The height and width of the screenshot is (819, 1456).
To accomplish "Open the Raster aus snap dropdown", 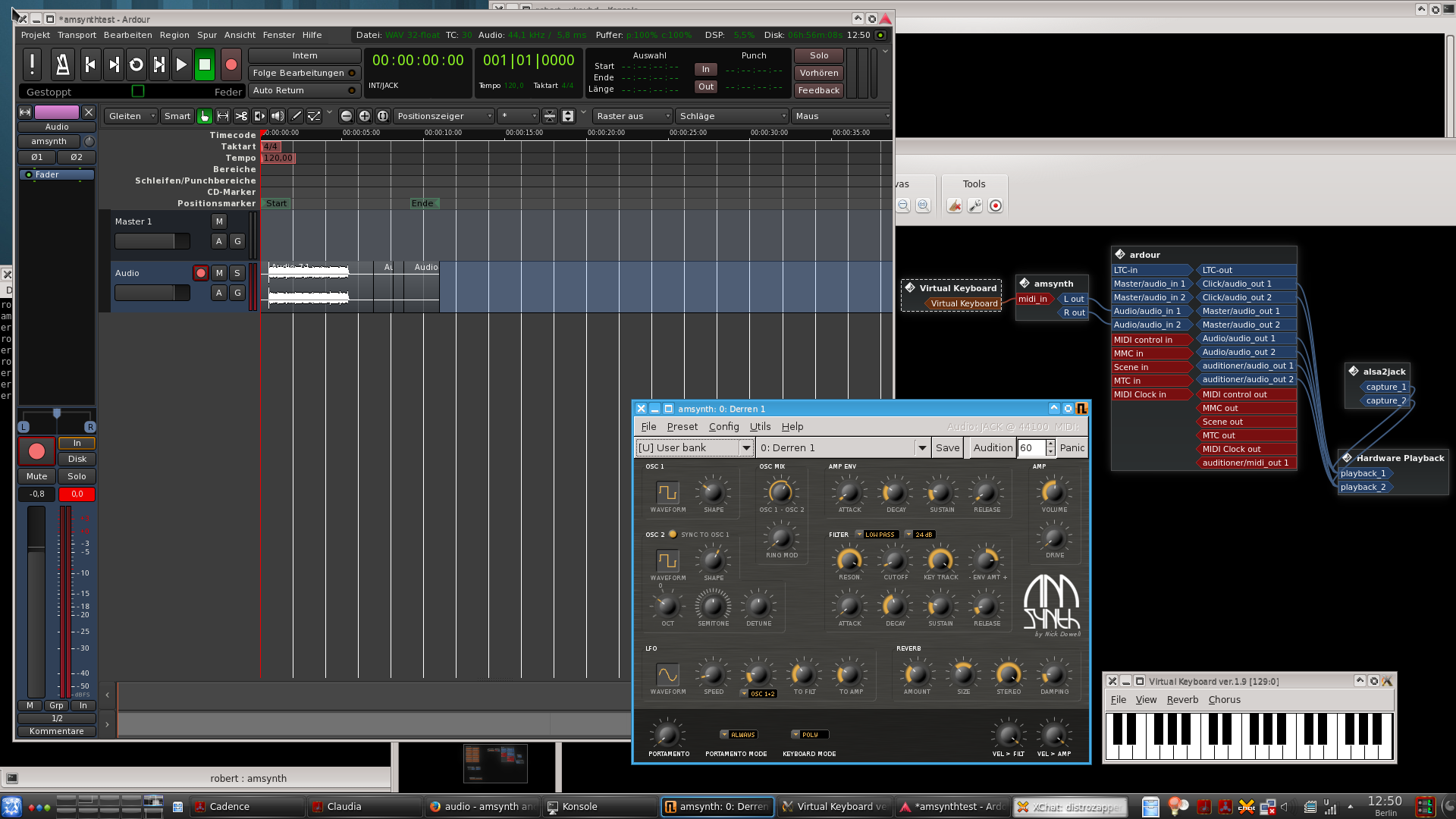I will tap(633, 116).
